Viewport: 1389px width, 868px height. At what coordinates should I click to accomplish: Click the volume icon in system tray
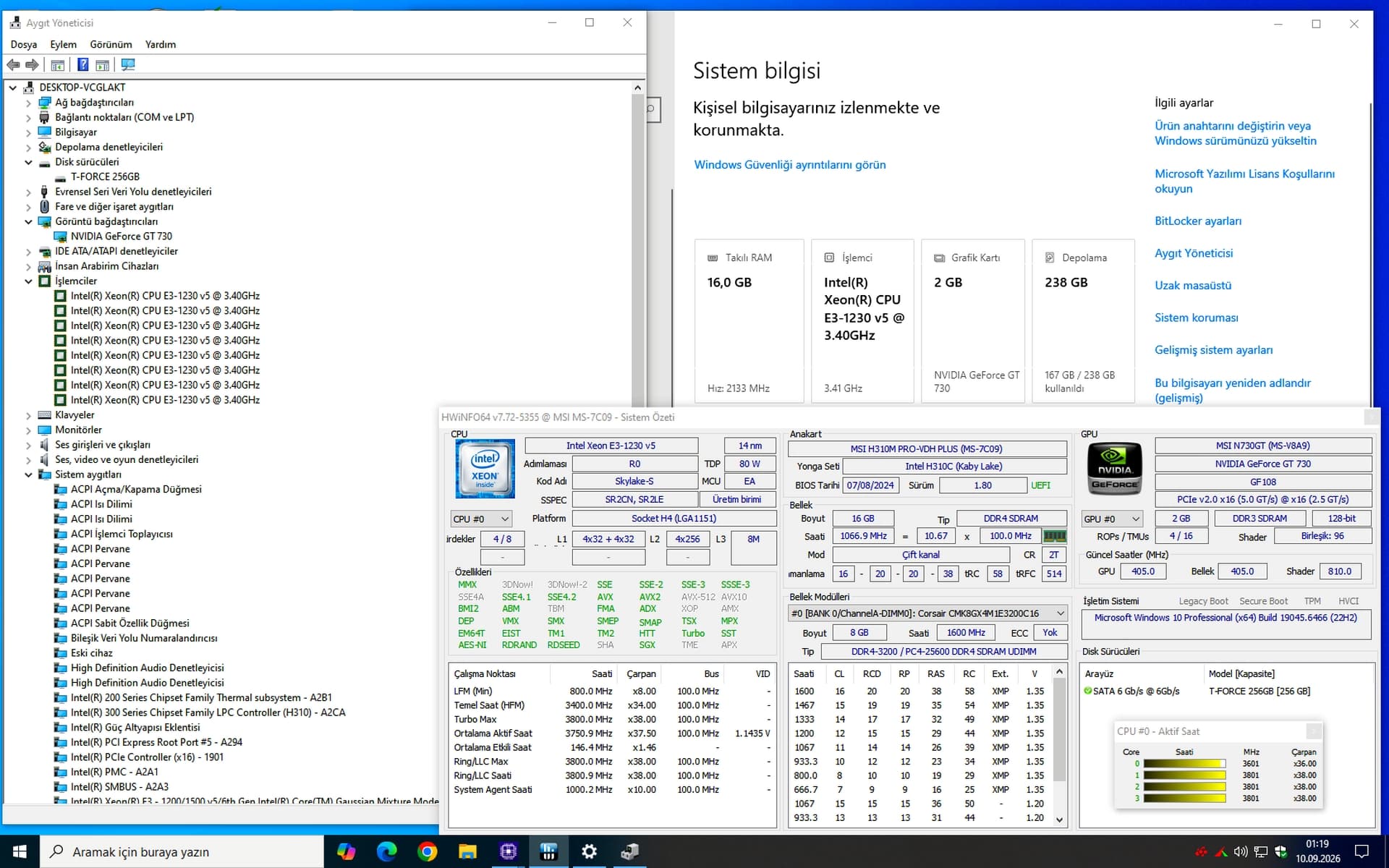coord(1241,852)
